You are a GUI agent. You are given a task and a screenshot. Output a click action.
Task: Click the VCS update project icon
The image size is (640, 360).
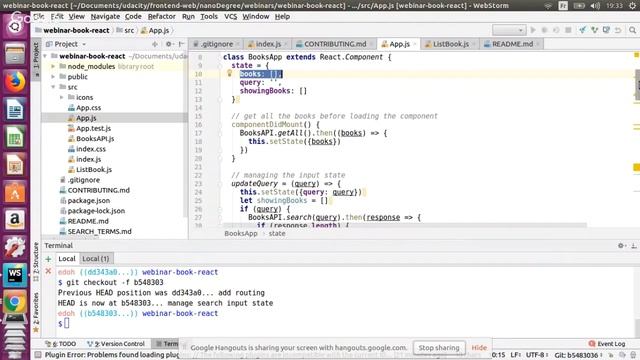[x=582, y=30]
